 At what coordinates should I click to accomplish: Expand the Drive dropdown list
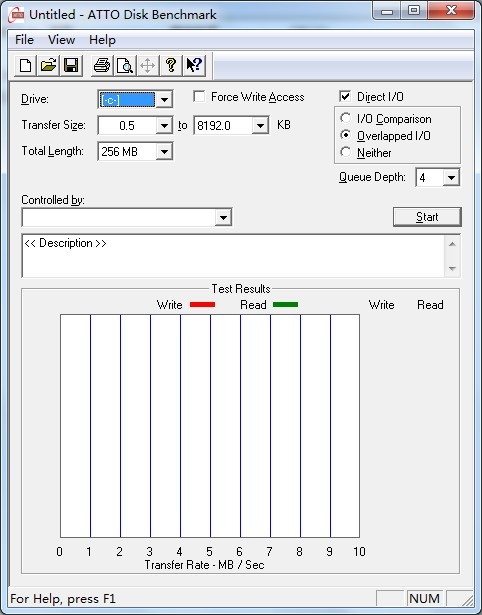pyautogui.click(x=164, y=100)
